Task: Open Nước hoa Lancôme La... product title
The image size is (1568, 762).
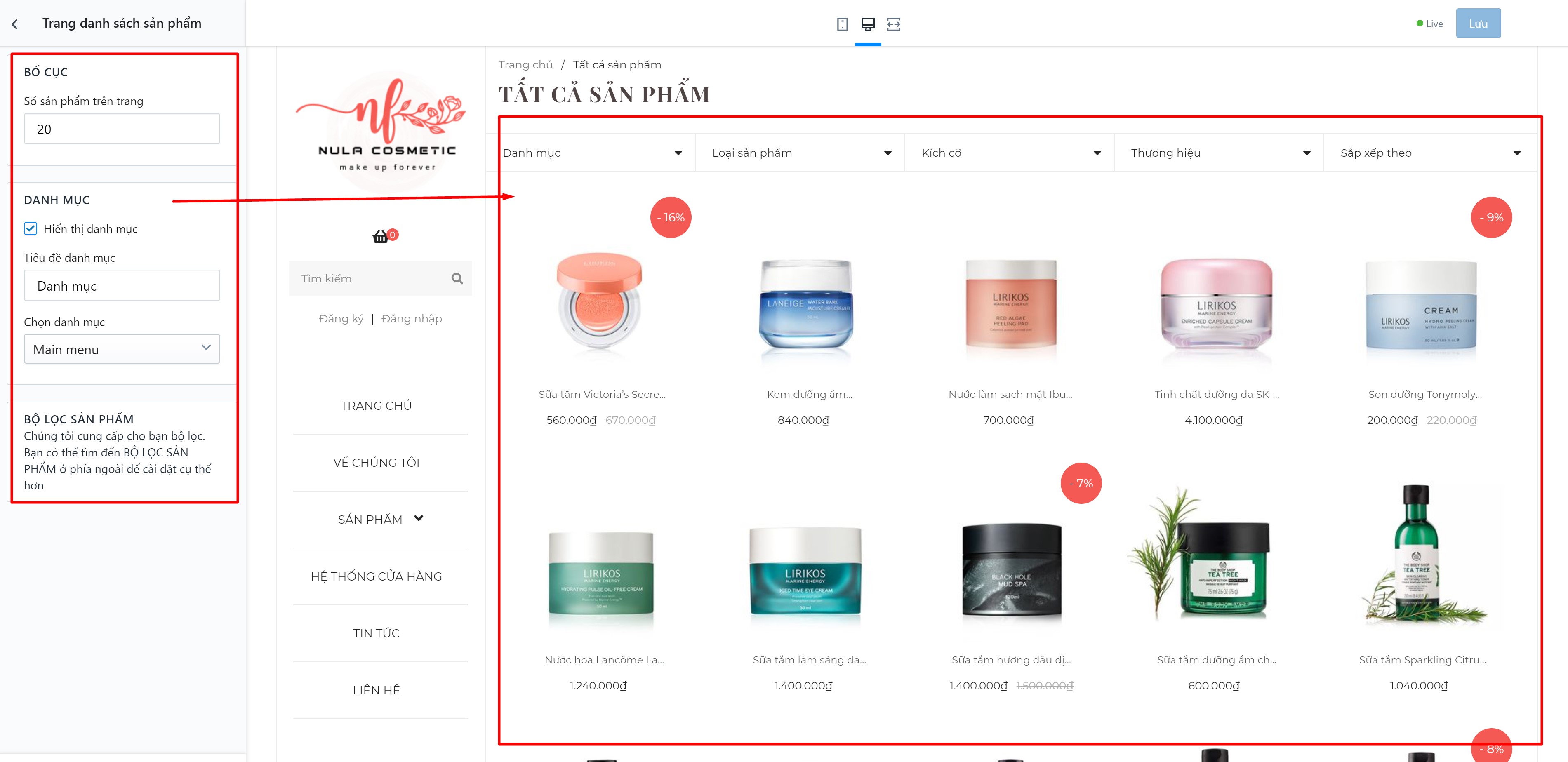Action: pyautogui.click(x=604, y=661)
